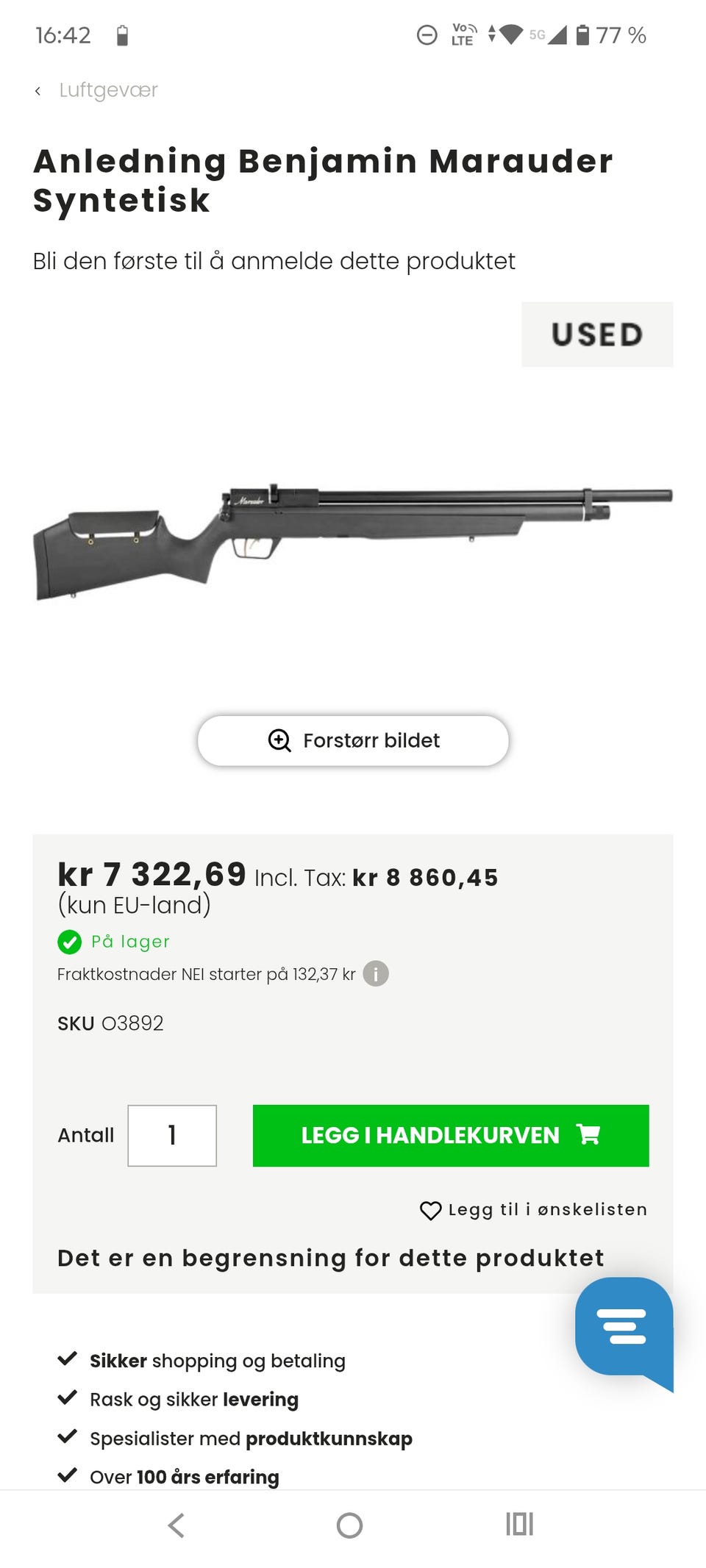Open the Luftgevær breadcrumb link

[x=108, y=90]
